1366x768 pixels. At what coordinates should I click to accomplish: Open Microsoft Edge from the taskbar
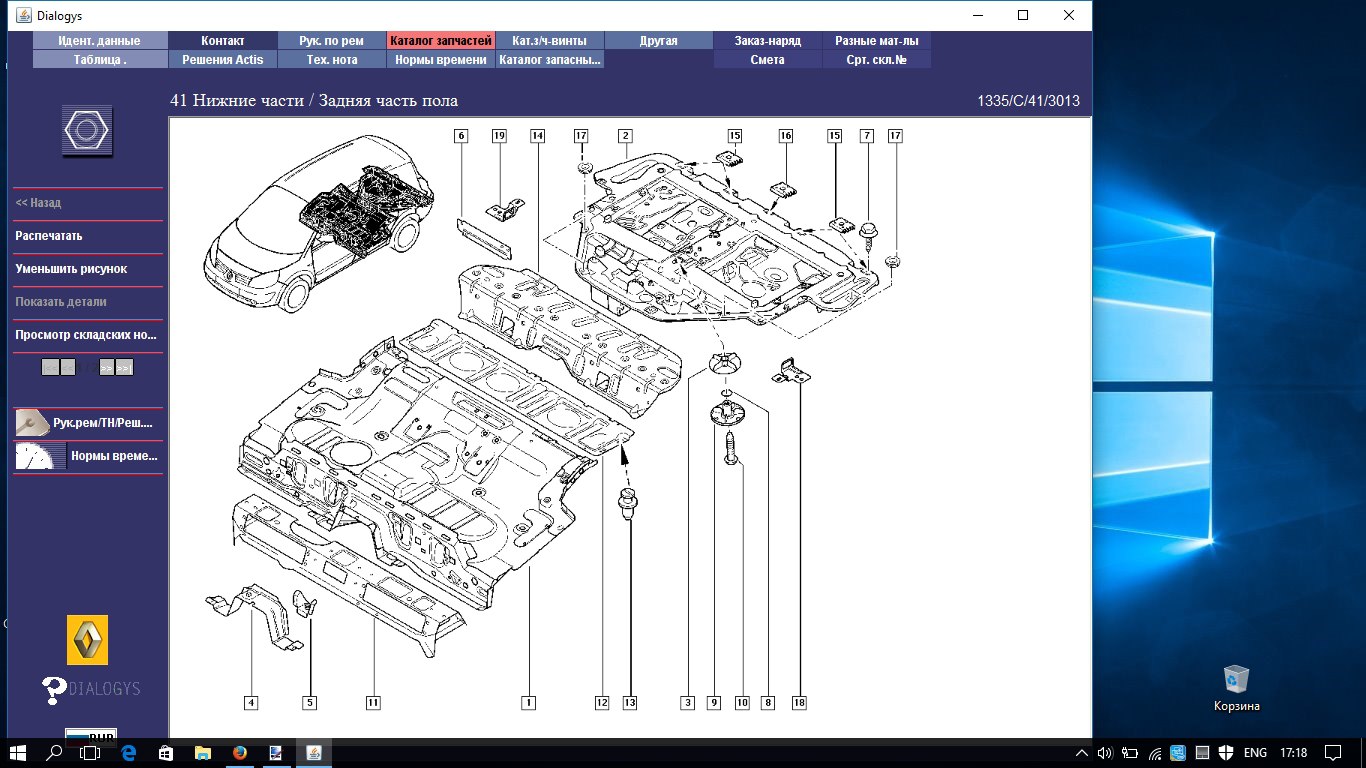pyautogui.click(x=129, y=753)
